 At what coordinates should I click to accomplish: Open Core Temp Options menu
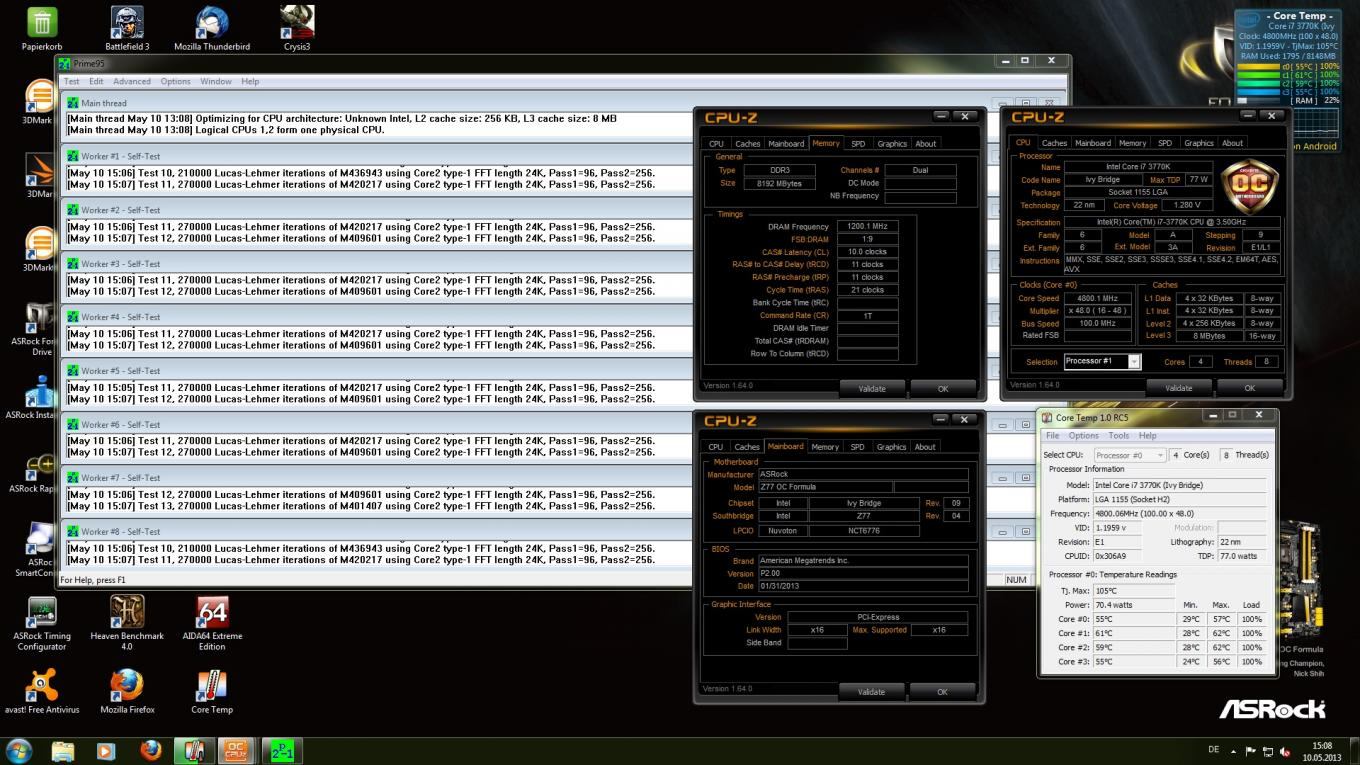point(1083,436)
